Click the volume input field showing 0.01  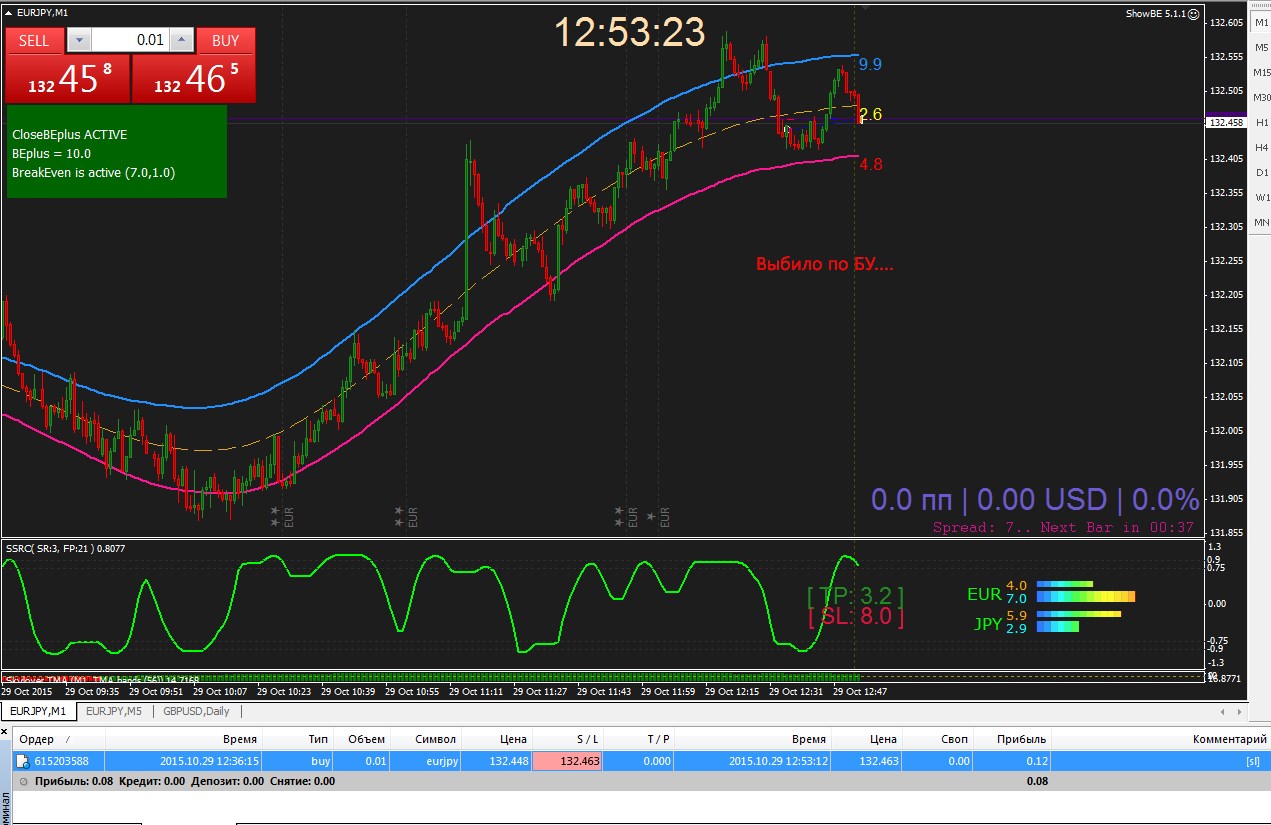click(130, 40)
